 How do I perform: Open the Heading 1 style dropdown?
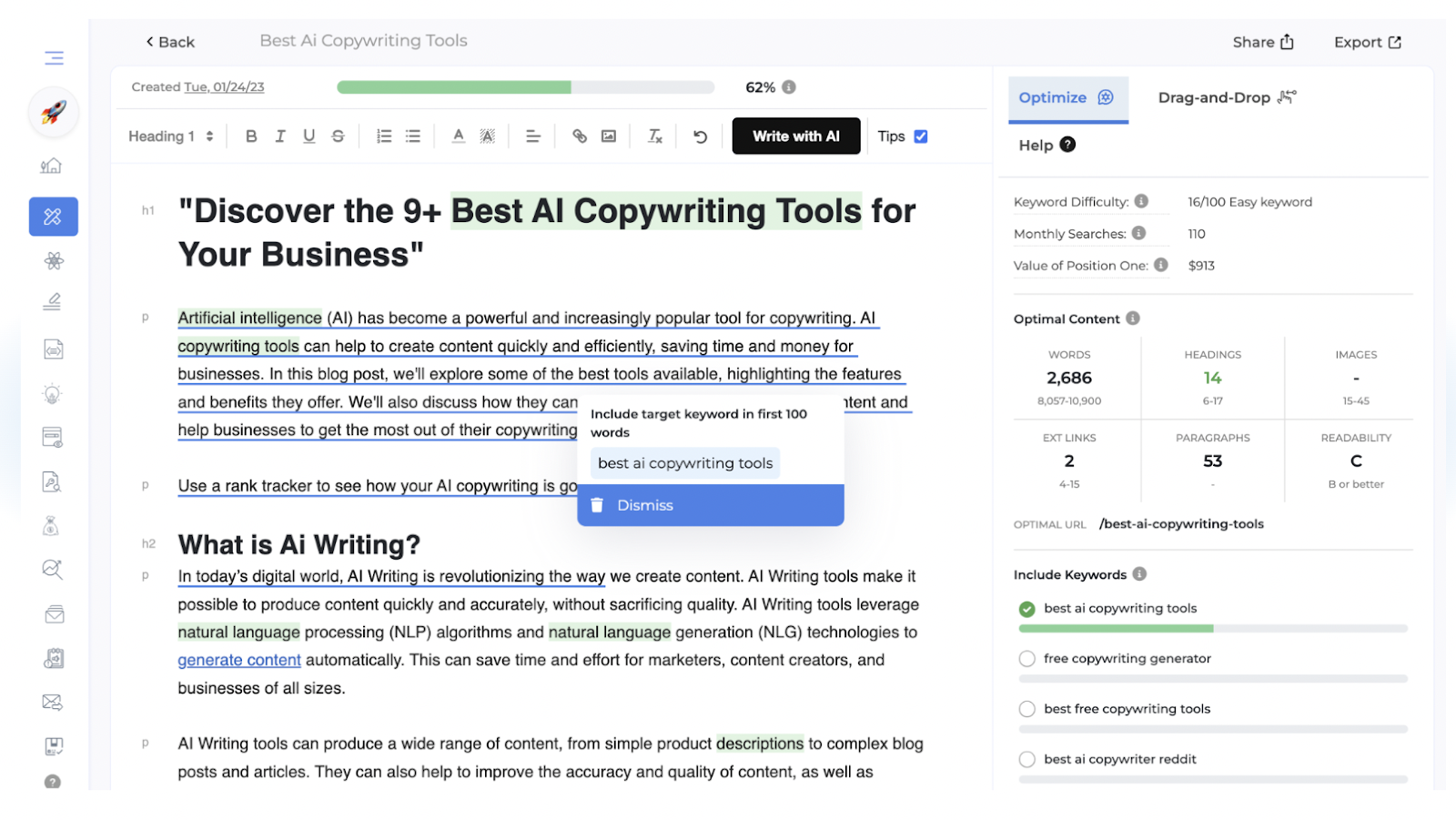171,137
